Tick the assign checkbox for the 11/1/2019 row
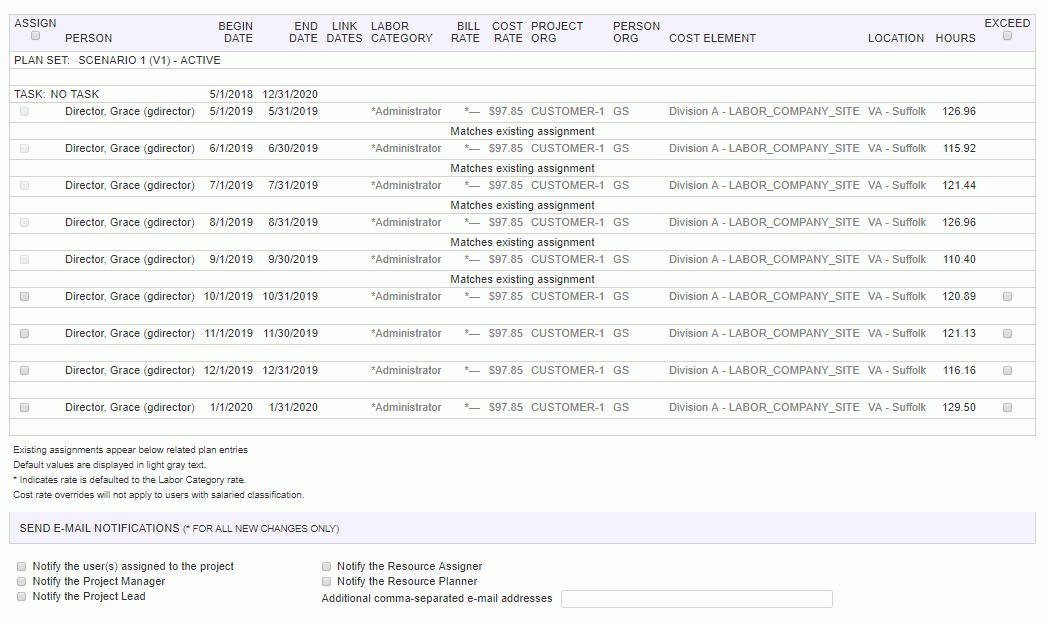Image resolution: width=1049 pixels, height=625 pixels. [25, 333]
